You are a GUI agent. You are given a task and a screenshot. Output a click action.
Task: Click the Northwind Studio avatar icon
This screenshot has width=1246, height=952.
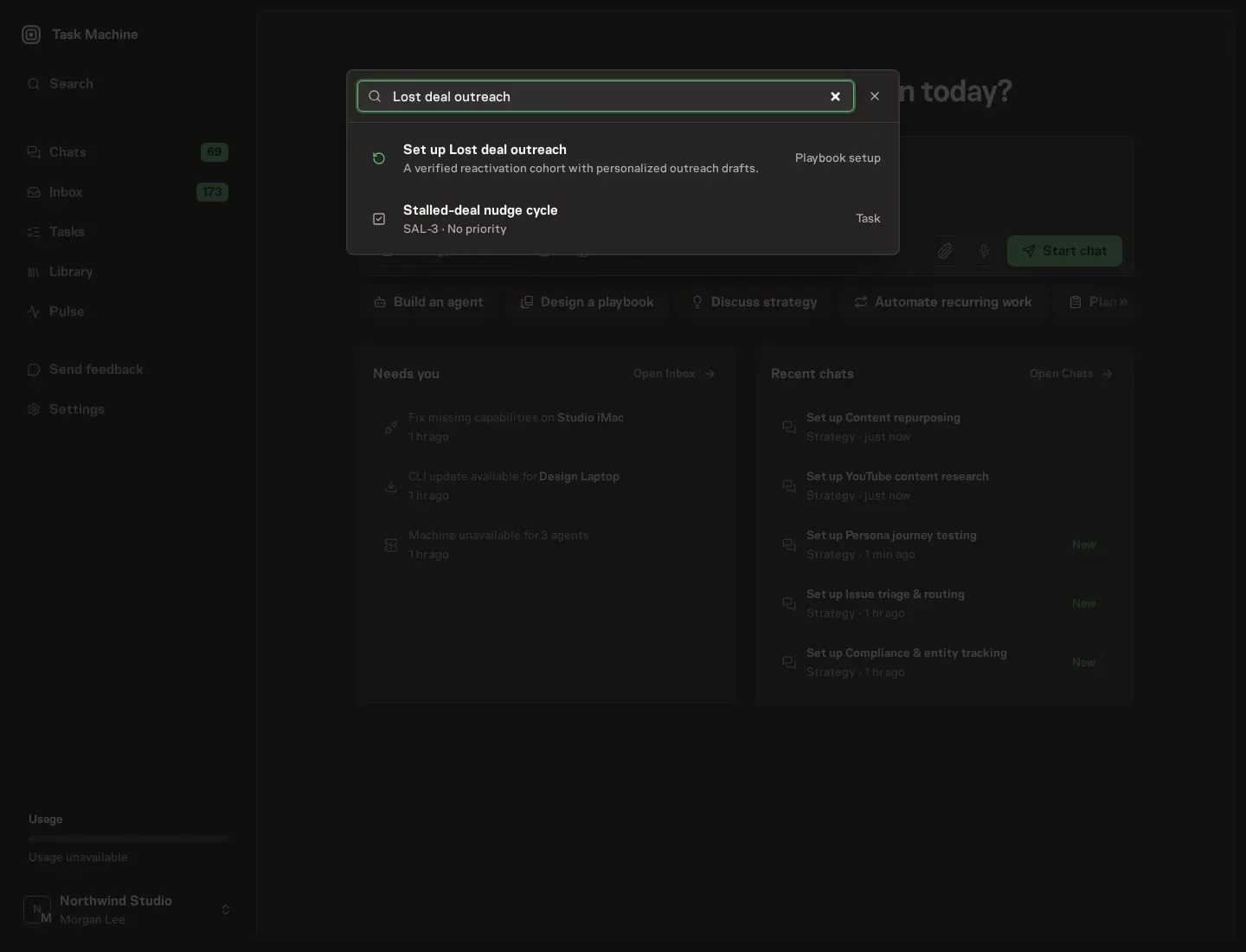pos(37,910)
